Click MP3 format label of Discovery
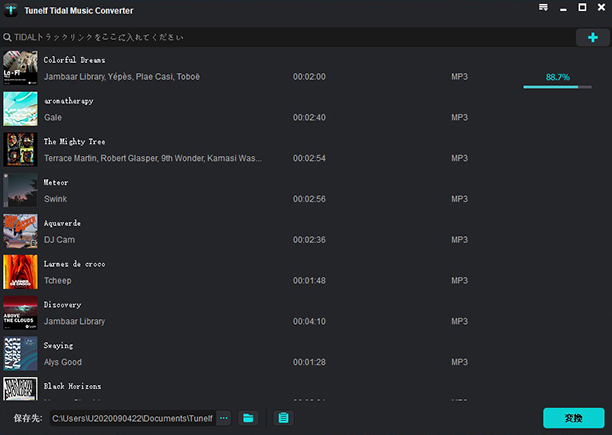This screenshot has height=435, width=612. click(x=459, y=321)
